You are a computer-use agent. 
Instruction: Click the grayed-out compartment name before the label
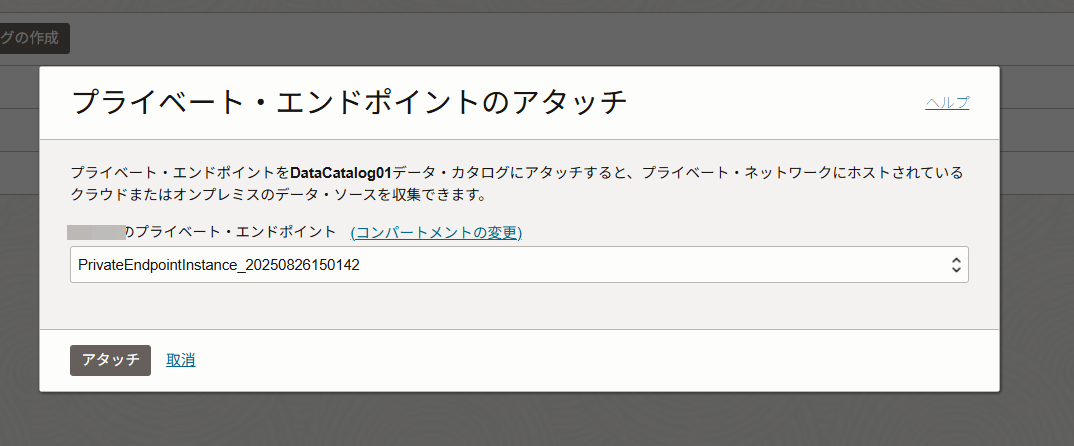click(97, 232)
